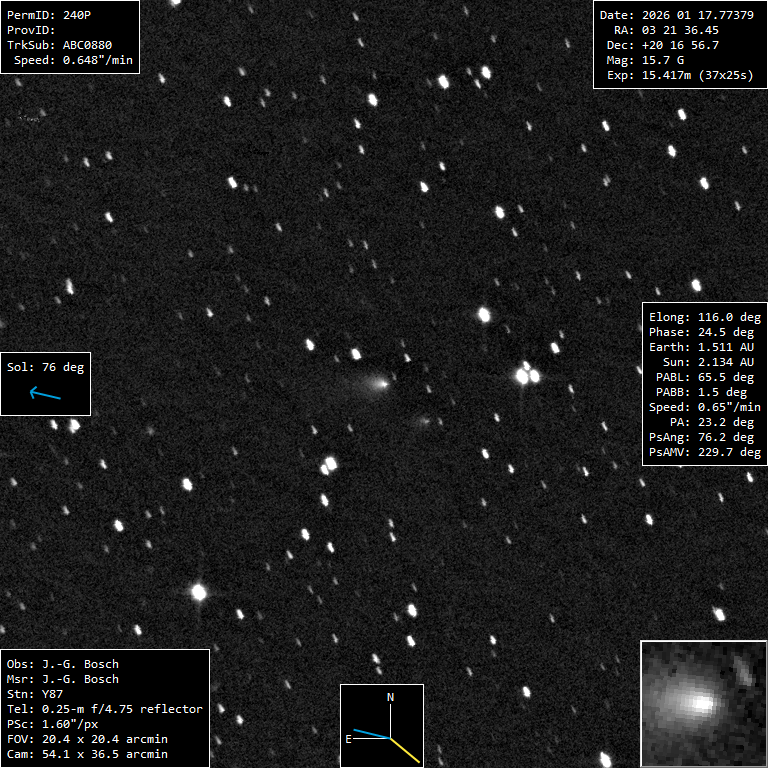This screenshot has width=768, height=768.
Task: Click the faint fragment below-right of the comet
Action: click(x=424, y=422)
